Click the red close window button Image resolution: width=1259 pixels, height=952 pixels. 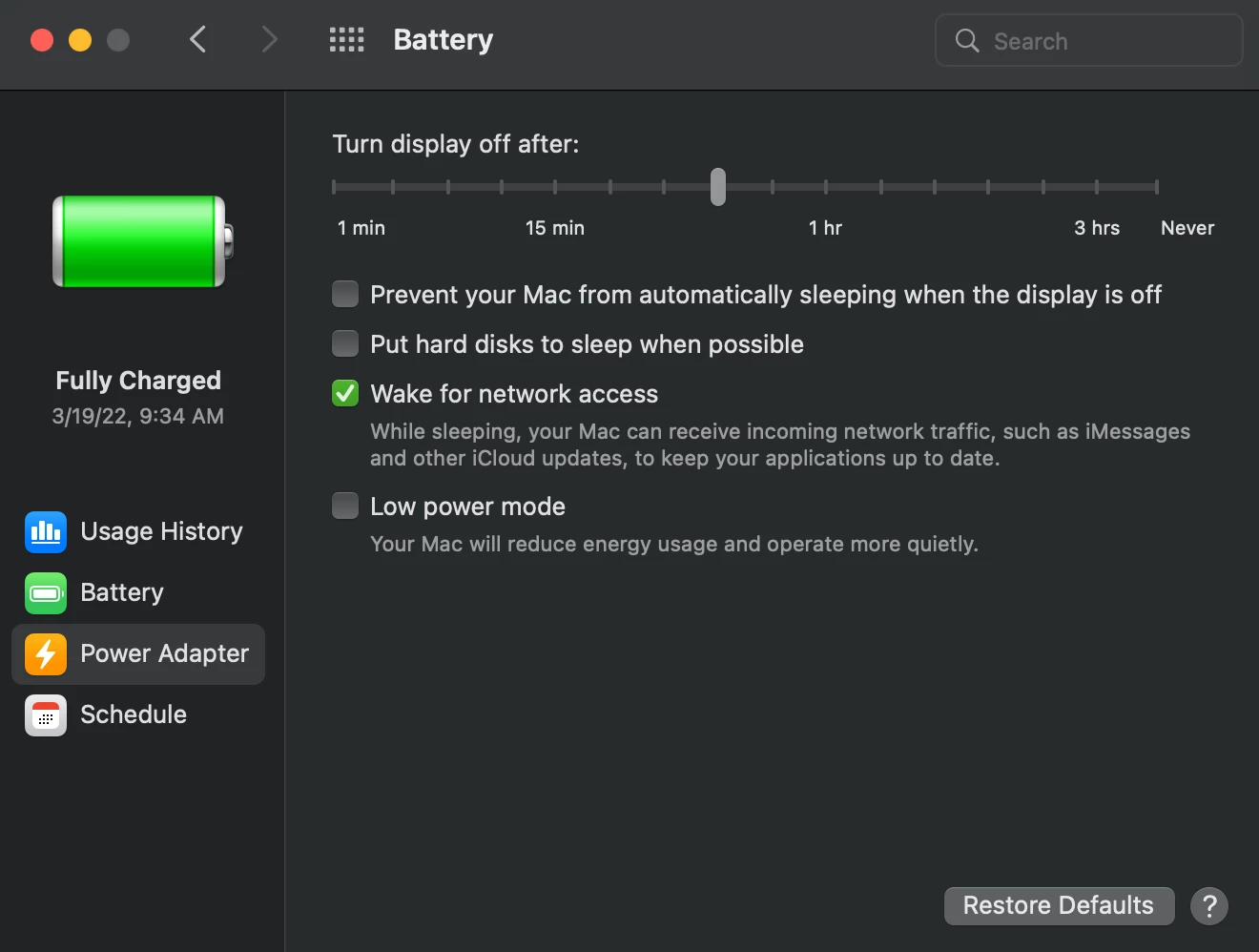(42, 40)
